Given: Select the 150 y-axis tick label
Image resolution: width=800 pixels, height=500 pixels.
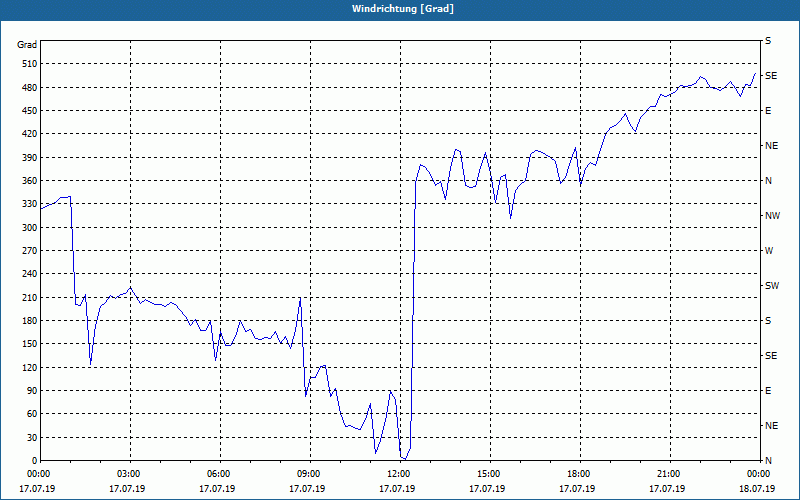Looking at the screenshot, I should click(x=30, y=344).
